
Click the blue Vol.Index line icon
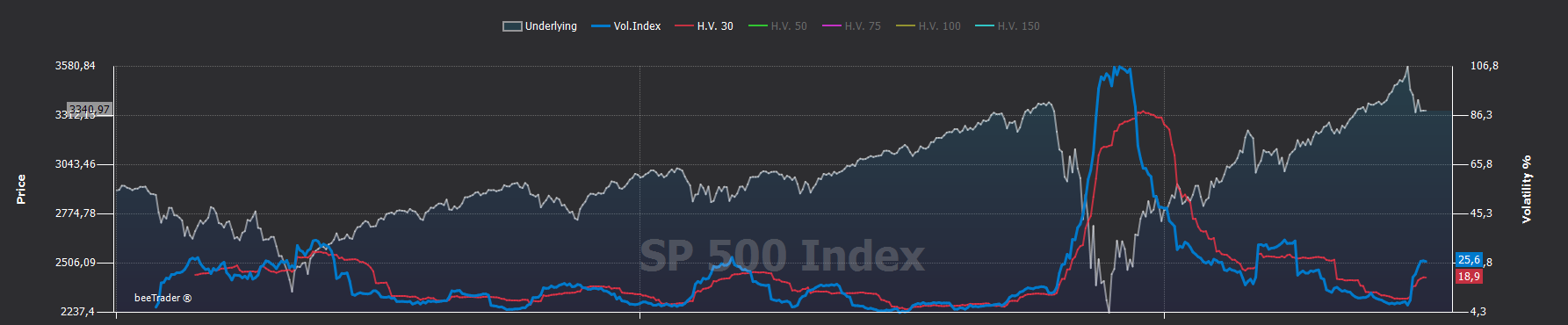[x=601, y=26]
